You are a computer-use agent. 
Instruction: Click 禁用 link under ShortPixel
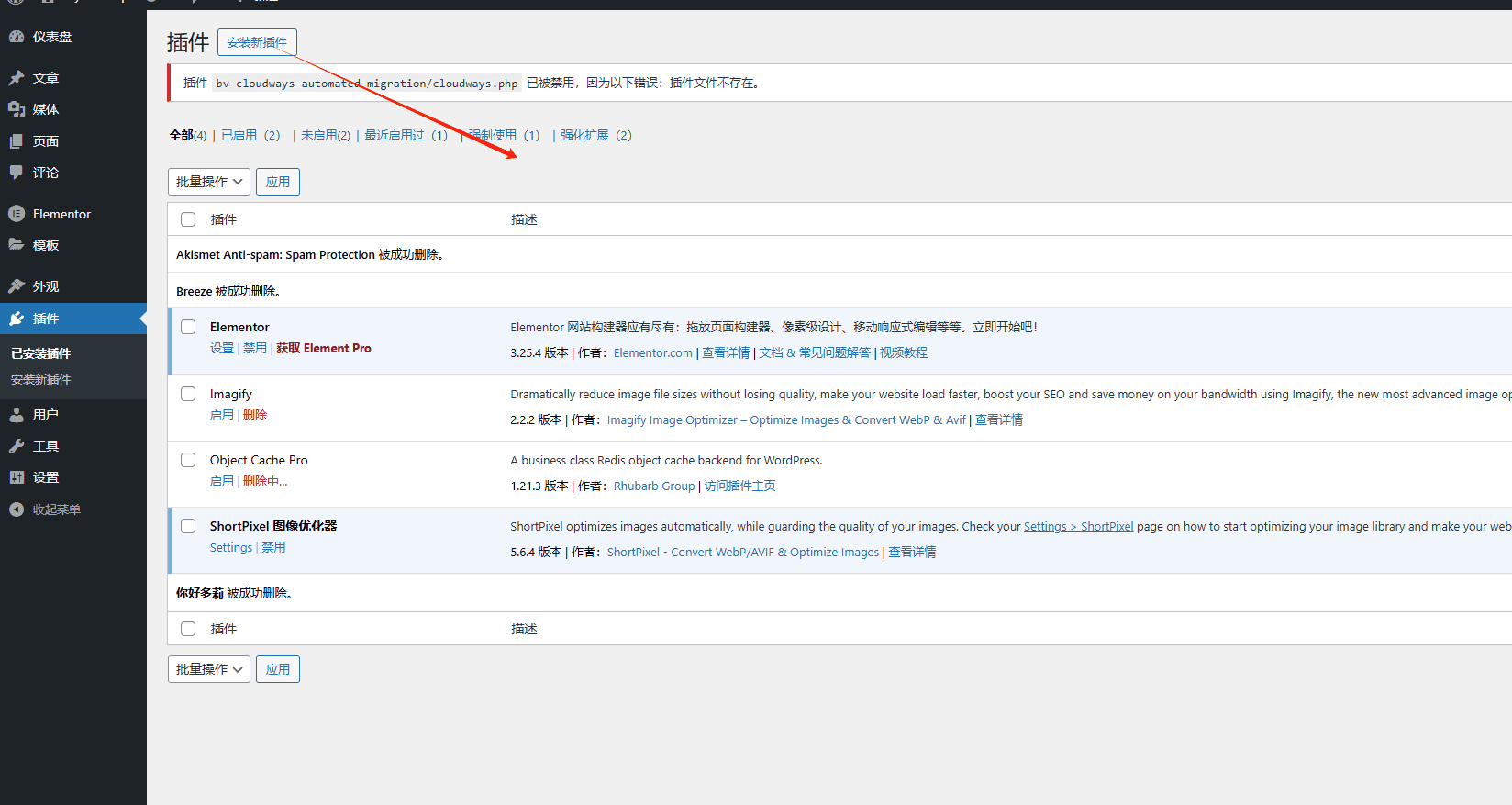click(x=273, y=547)
